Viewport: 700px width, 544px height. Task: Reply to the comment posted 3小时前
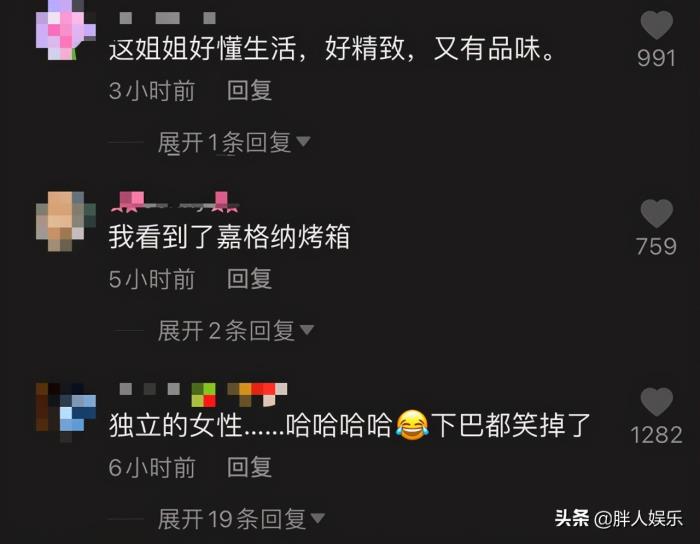[249, 91]
